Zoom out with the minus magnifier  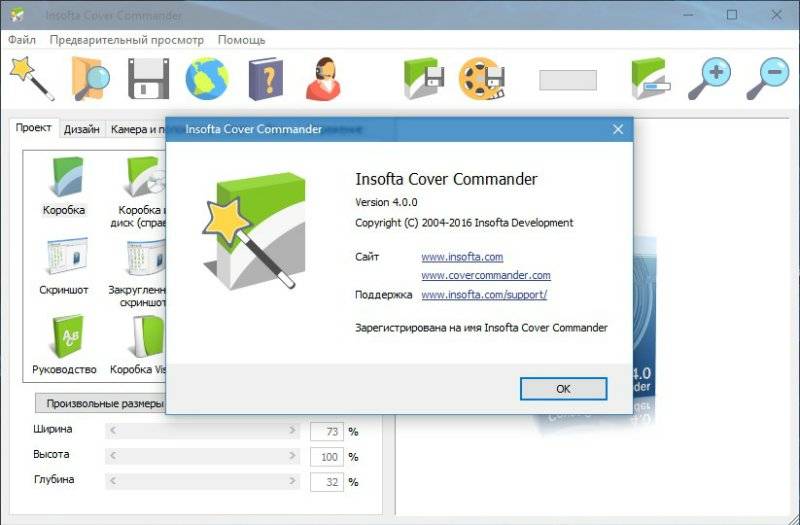pyautogui.click(x=767, y=79)
